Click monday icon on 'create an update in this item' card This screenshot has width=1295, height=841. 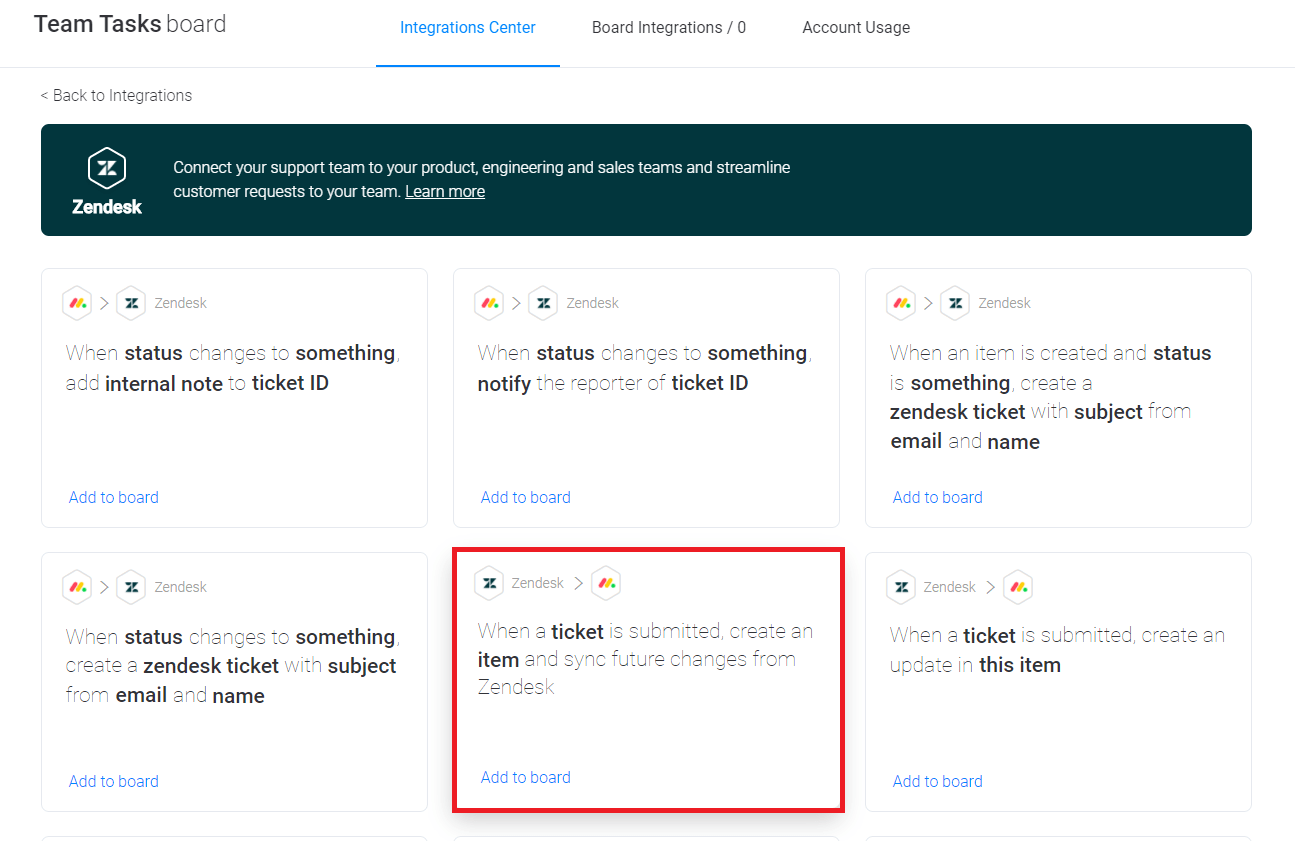click(x=1018, y=587)
